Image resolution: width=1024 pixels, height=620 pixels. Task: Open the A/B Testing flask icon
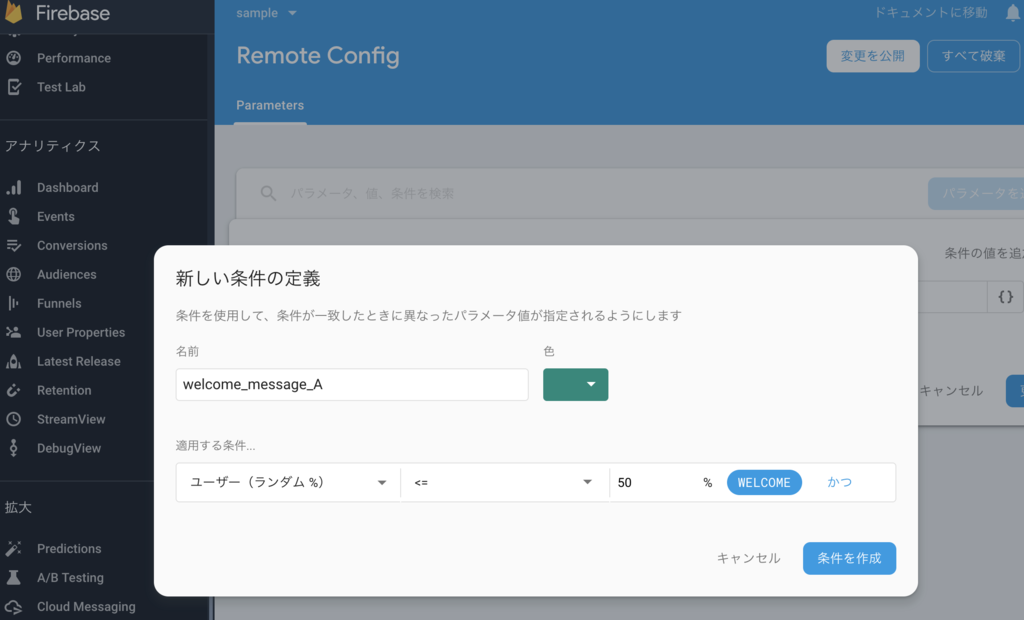pos(14,578)
